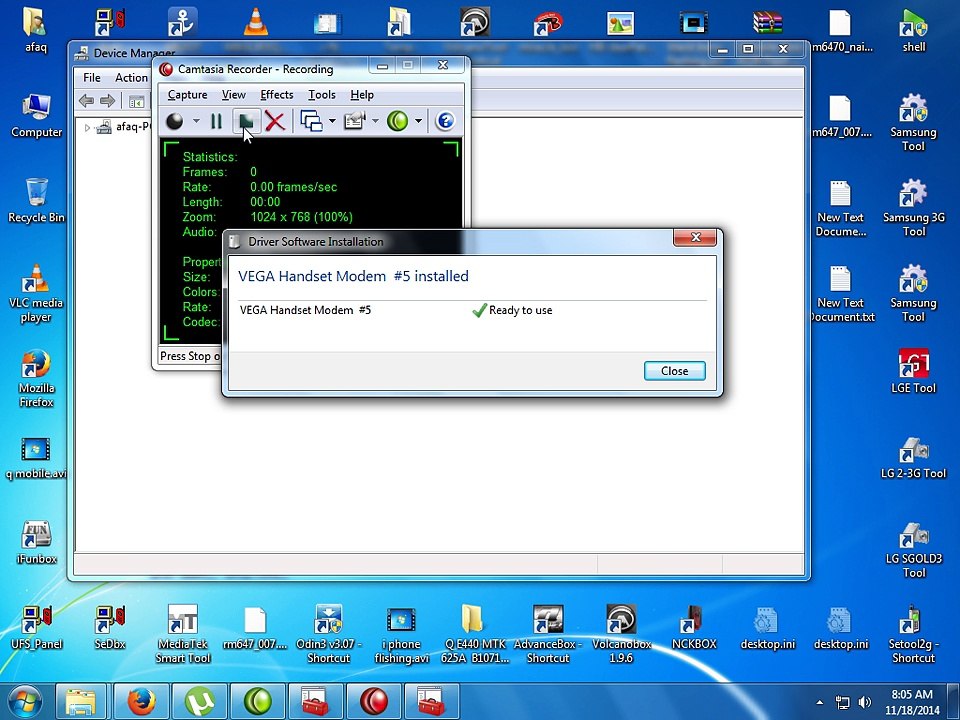Open Setool2g shortcut

(x=913, y=634)
